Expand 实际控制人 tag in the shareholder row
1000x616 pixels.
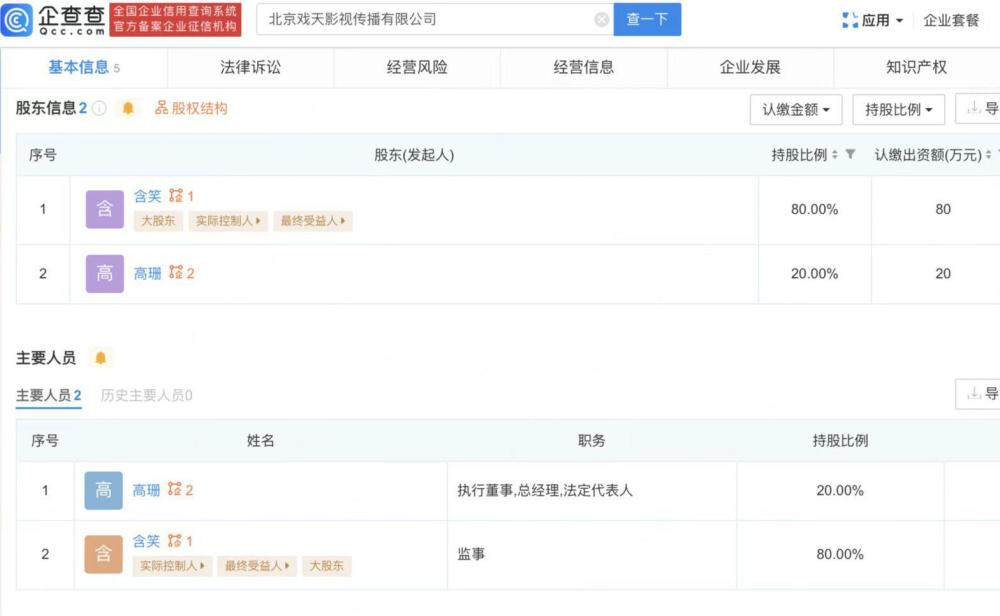tap(229, 221)
